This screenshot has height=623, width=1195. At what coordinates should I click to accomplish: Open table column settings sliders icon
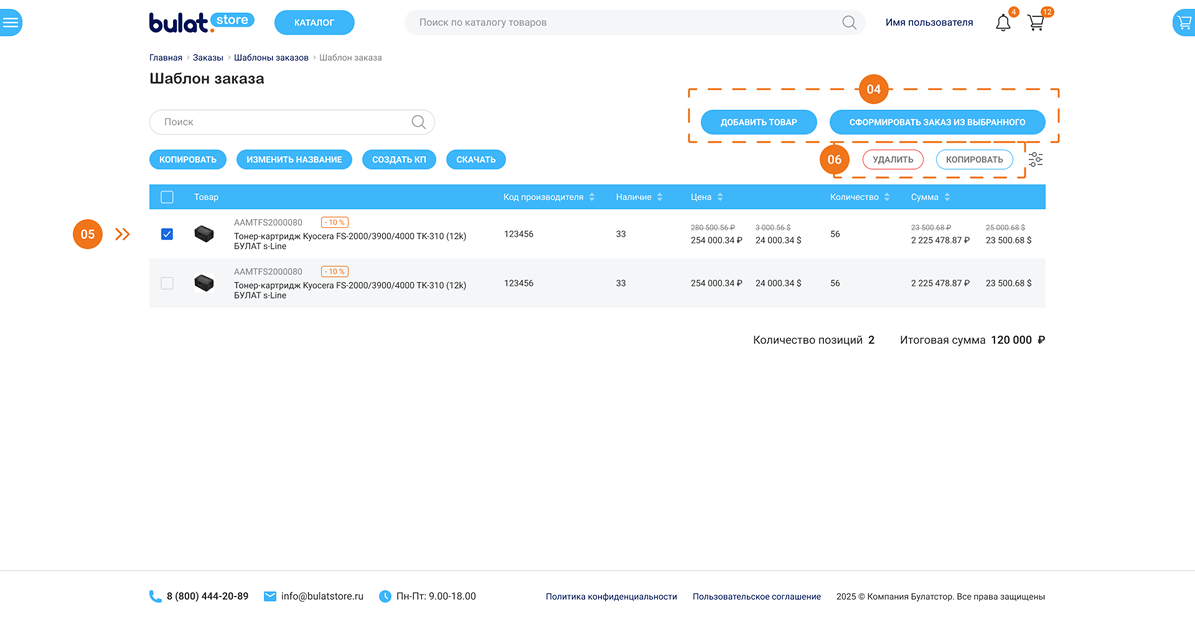[x=1035, y=159]
